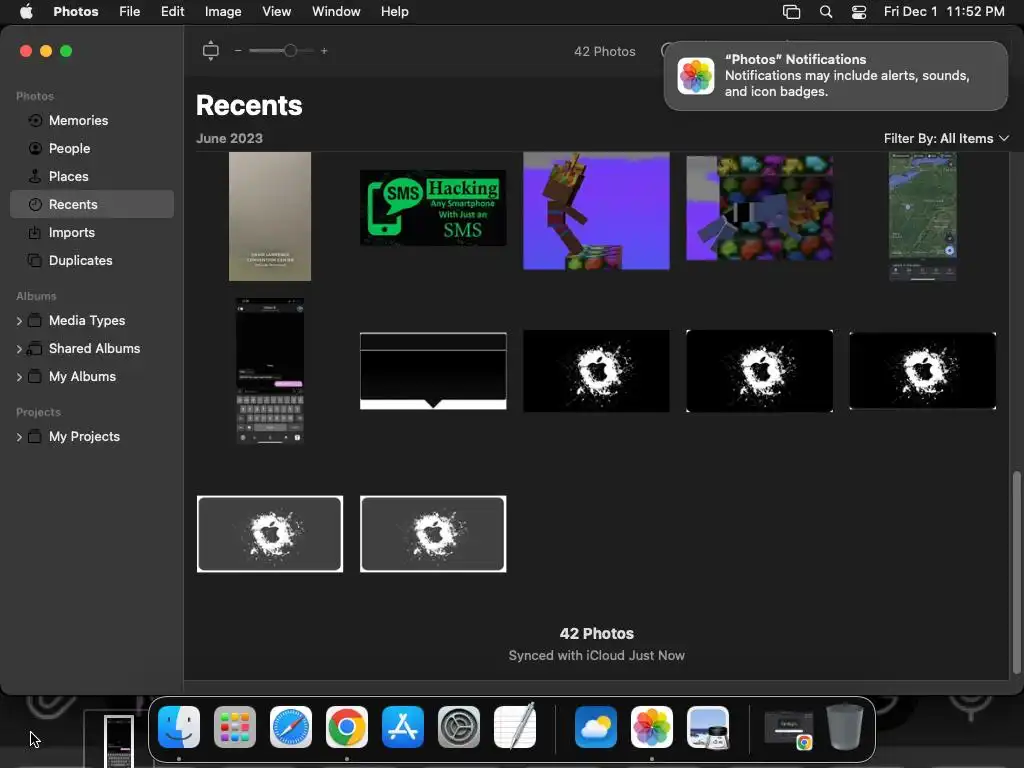Click the Places pin icon
The image size is (1024, 768).
click(x=35, y=176)
